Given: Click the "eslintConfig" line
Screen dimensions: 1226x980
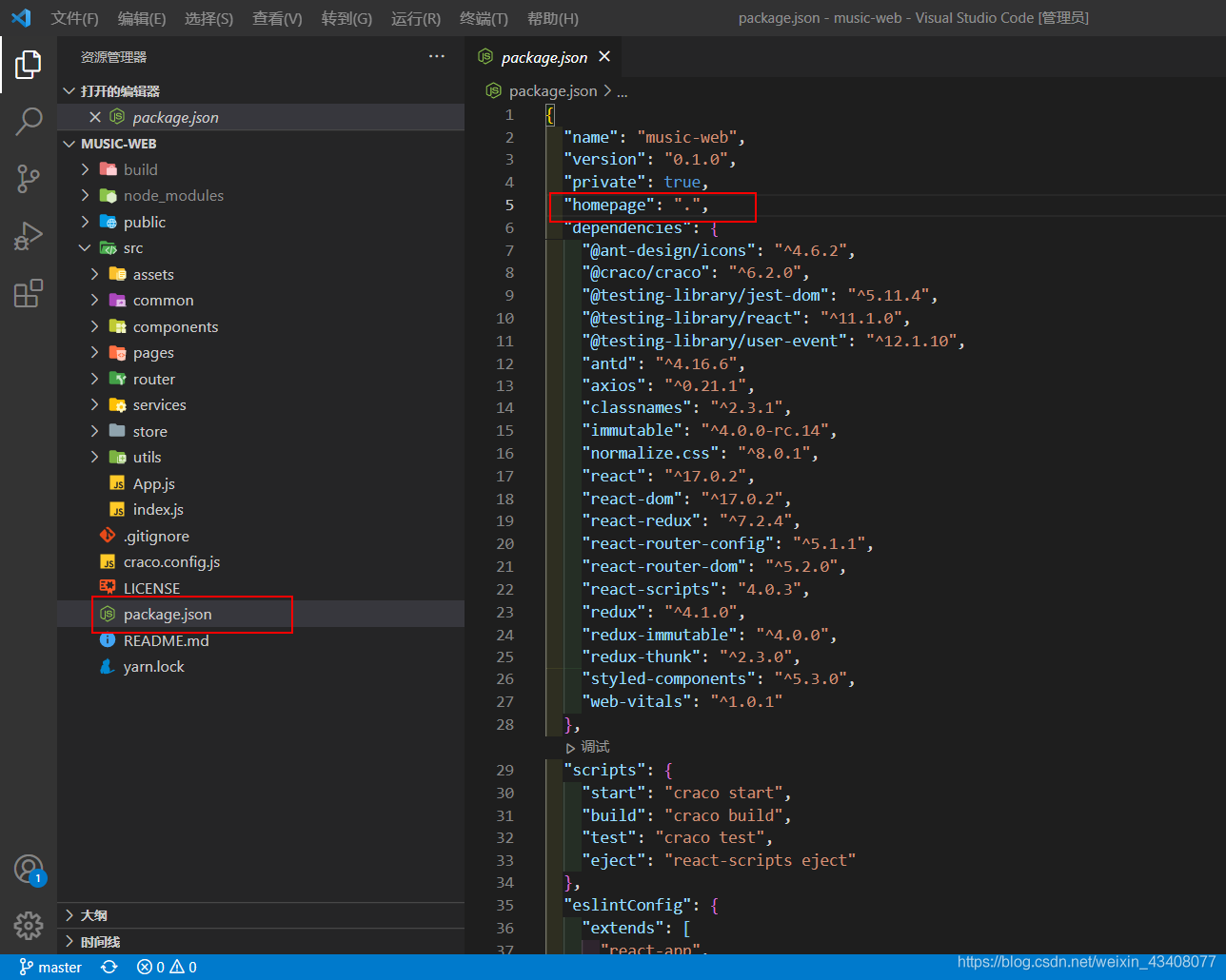Looking at the screenshot, I should [x=641, y=905].
